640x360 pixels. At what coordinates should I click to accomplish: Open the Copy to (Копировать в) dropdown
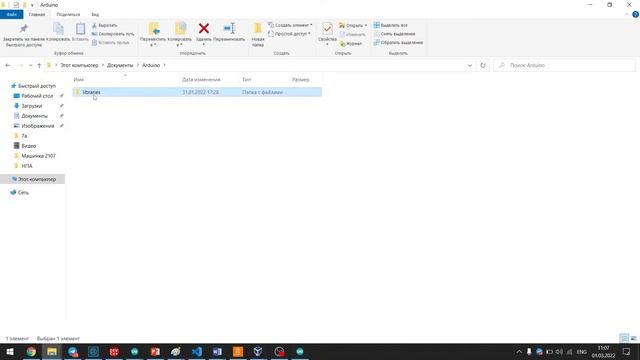click(180, 35)
